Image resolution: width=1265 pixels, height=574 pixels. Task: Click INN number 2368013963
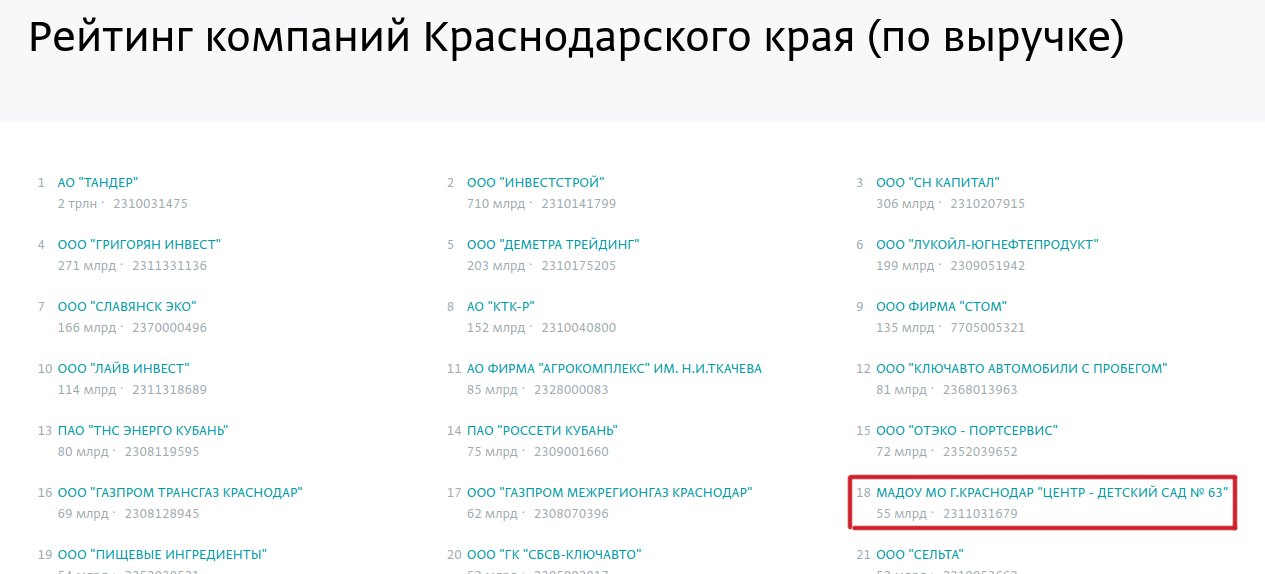coord(980,390)
